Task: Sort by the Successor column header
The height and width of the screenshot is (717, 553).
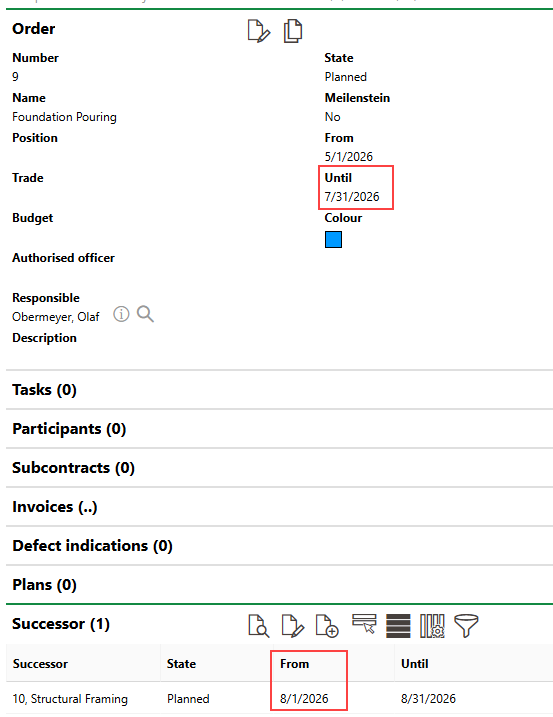Action: [x=40, y=664]
